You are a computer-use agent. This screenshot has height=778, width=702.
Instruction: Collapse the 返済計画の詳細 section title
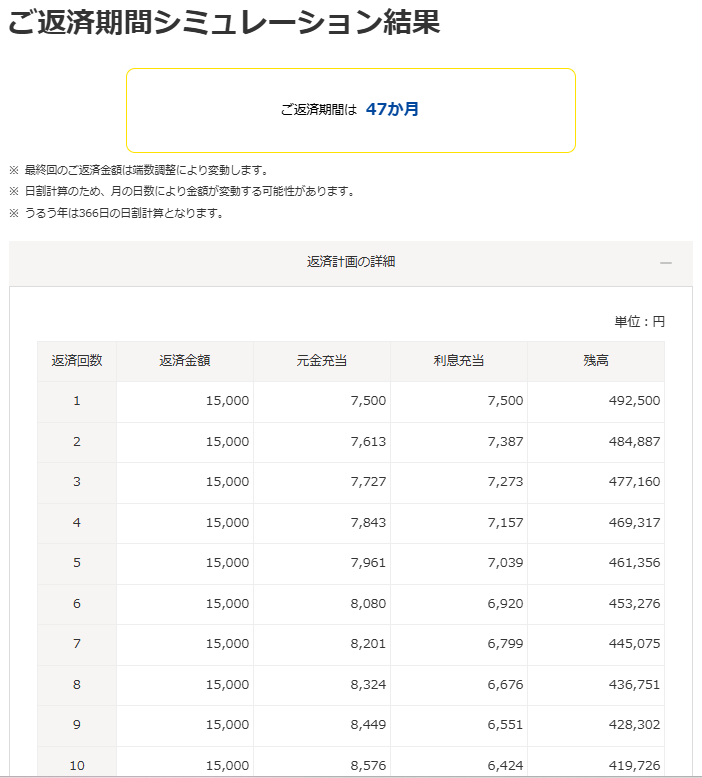click(x=350, y=262)
